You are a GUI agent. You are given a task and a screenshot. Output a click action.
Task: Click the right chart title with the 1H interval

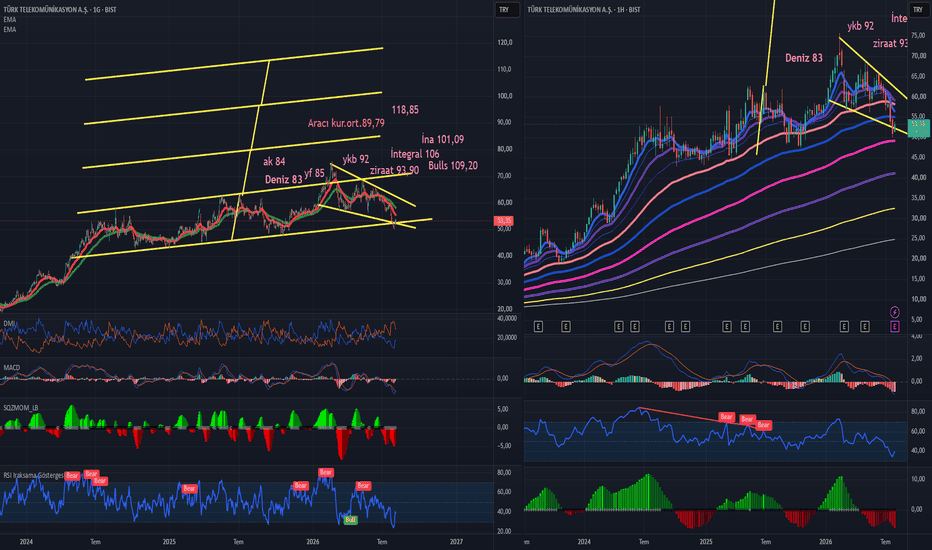coord(584,10)
